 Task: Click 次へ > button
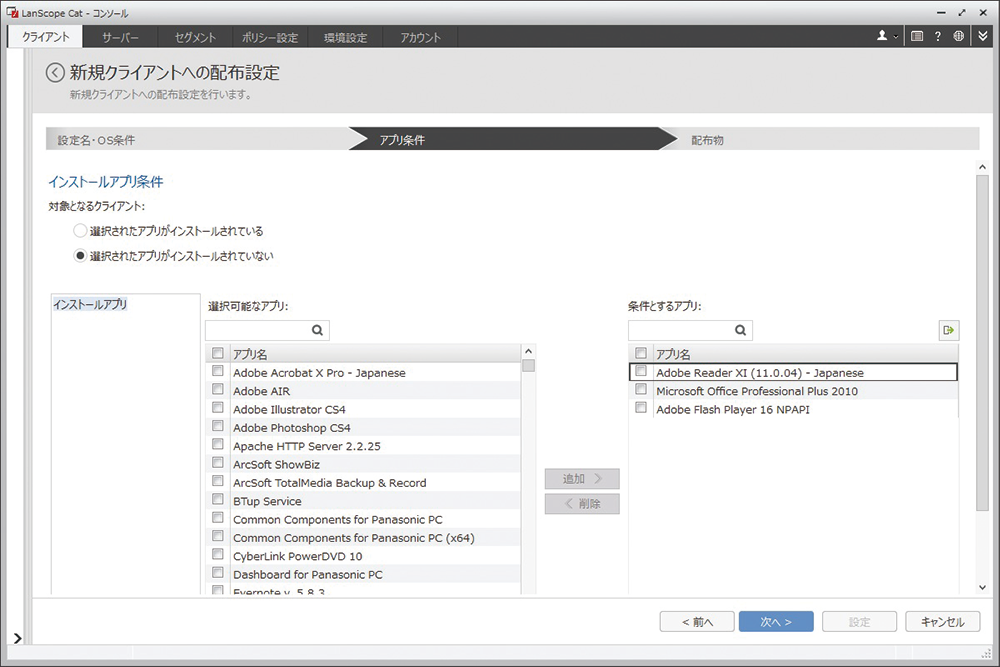(776, 622)
